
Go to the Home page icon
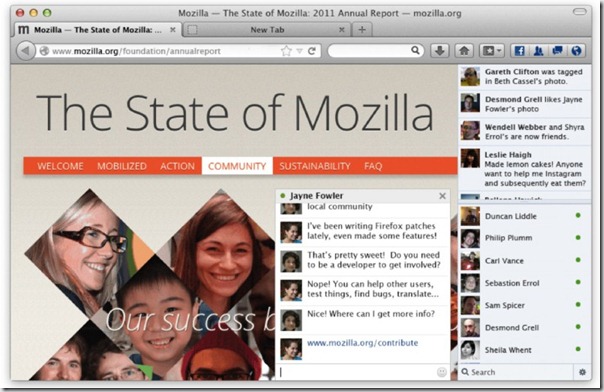click(464, 51)
